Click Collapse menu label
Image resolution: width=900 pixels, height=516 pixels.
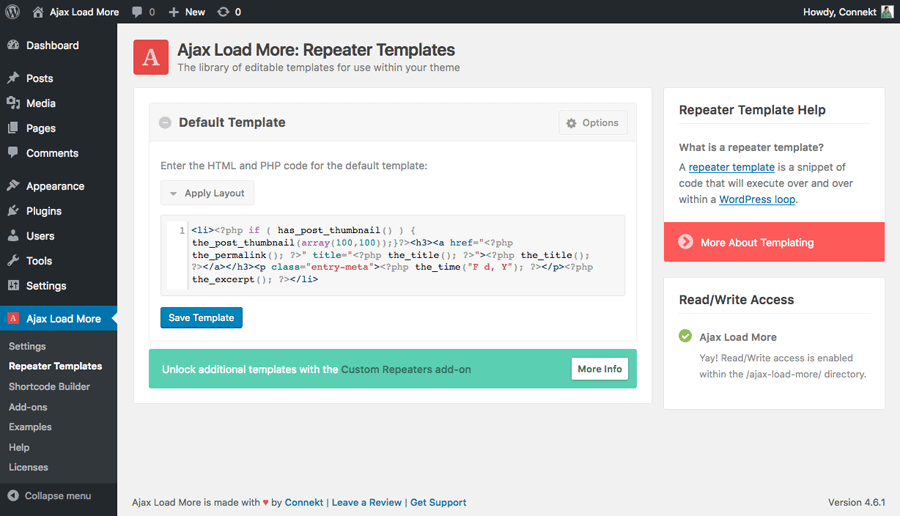(x=57, y=496)
